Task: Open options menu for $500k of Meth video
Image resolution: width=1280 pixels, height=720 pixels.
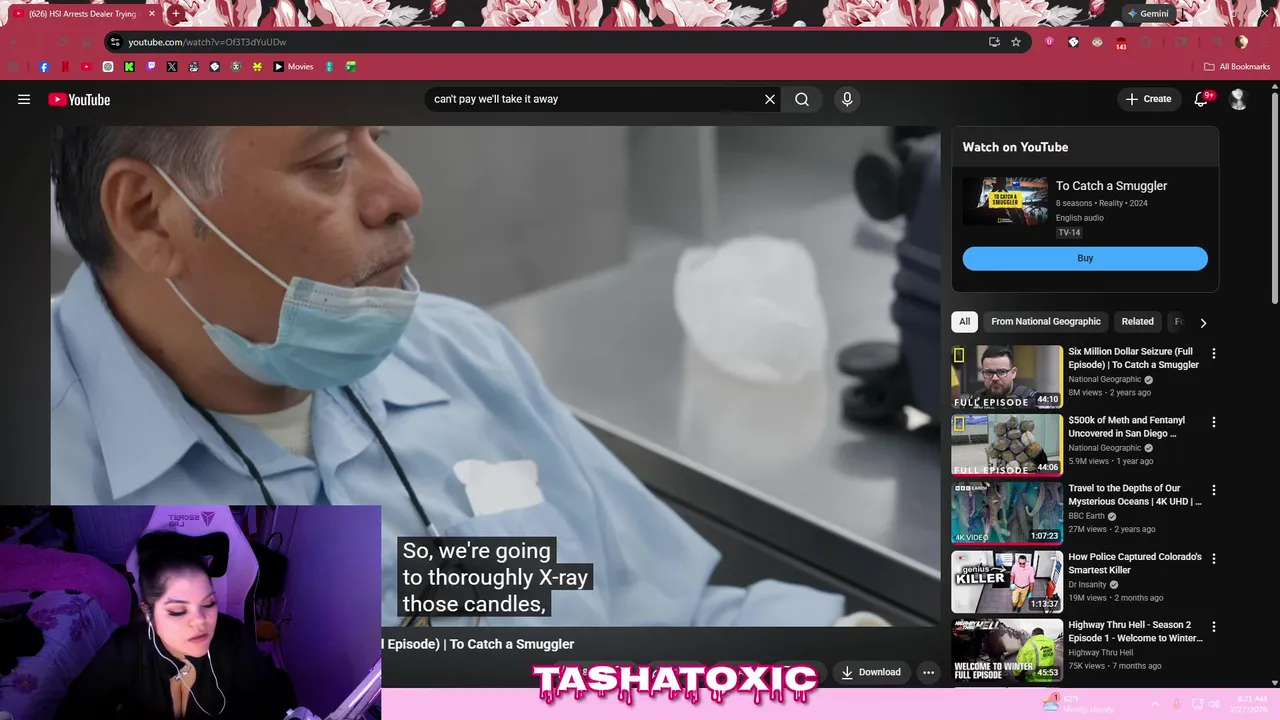Action: click(x=1214, y=422)
